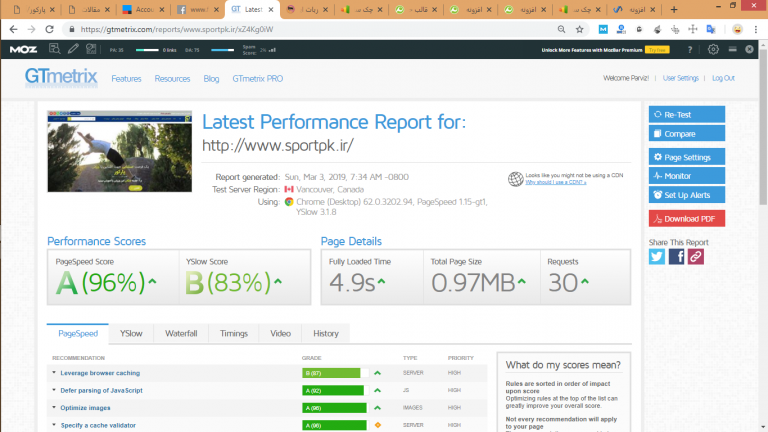
Task: Expand Defer parsing of JavaScript row
Action: pyautogui.click(x=101, y=391)
